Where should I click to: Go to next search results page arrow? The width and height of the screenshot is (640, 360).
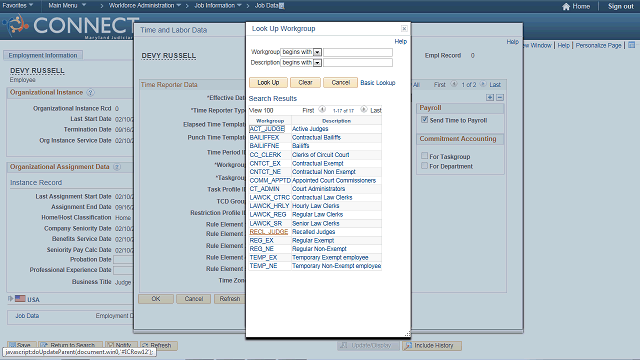coord(363,109)
